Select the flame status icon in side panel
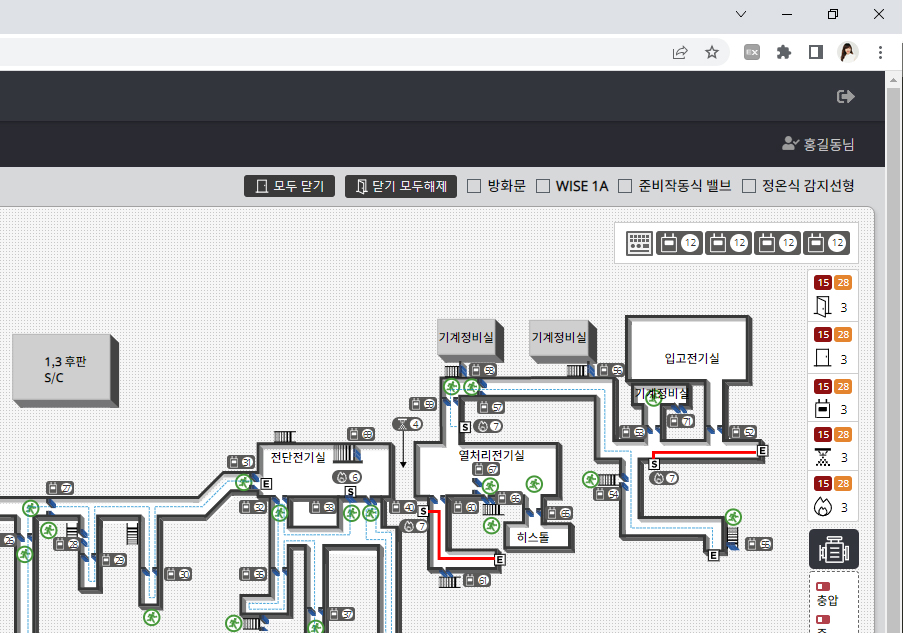 823,507
